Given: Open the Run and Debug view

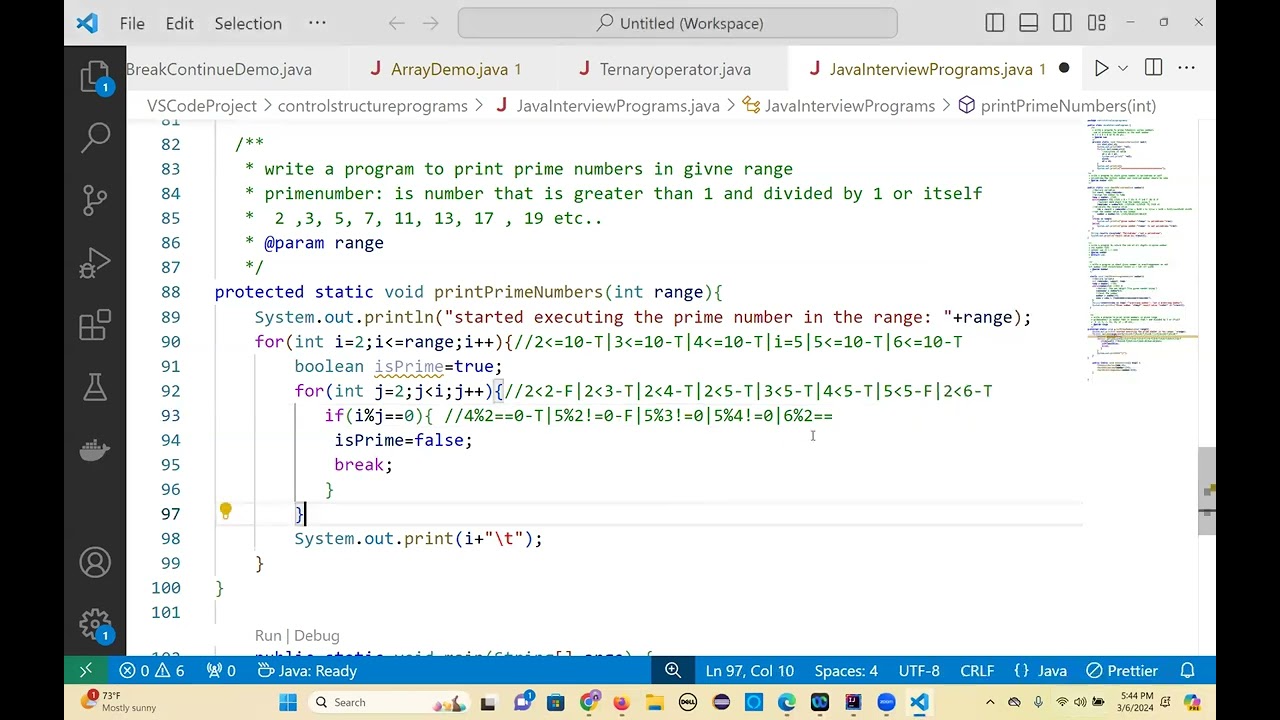Looking at the screenshot, I should (95, 263).
